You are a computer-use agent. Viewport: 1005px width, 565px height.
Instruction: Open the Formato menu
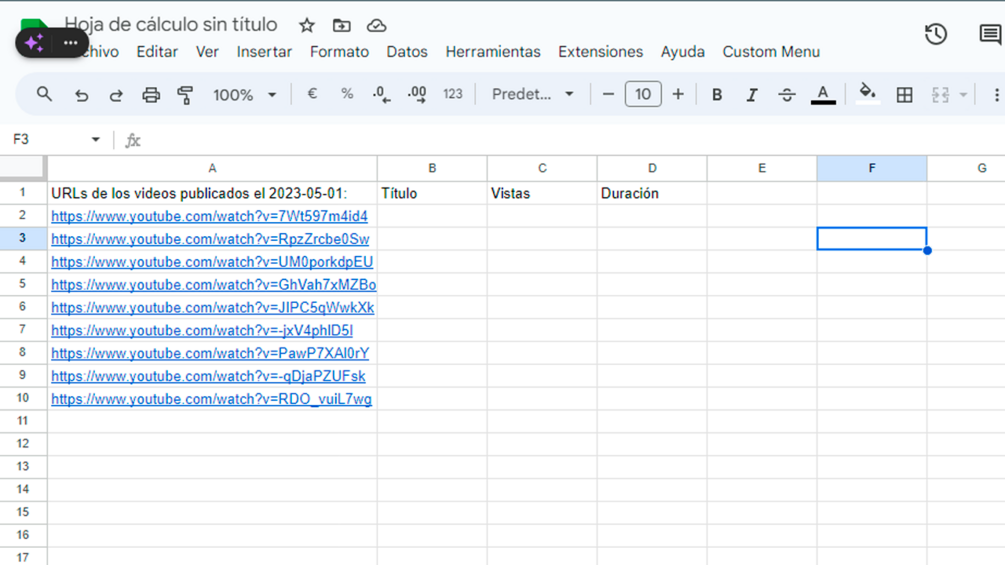tap(339, 52)
